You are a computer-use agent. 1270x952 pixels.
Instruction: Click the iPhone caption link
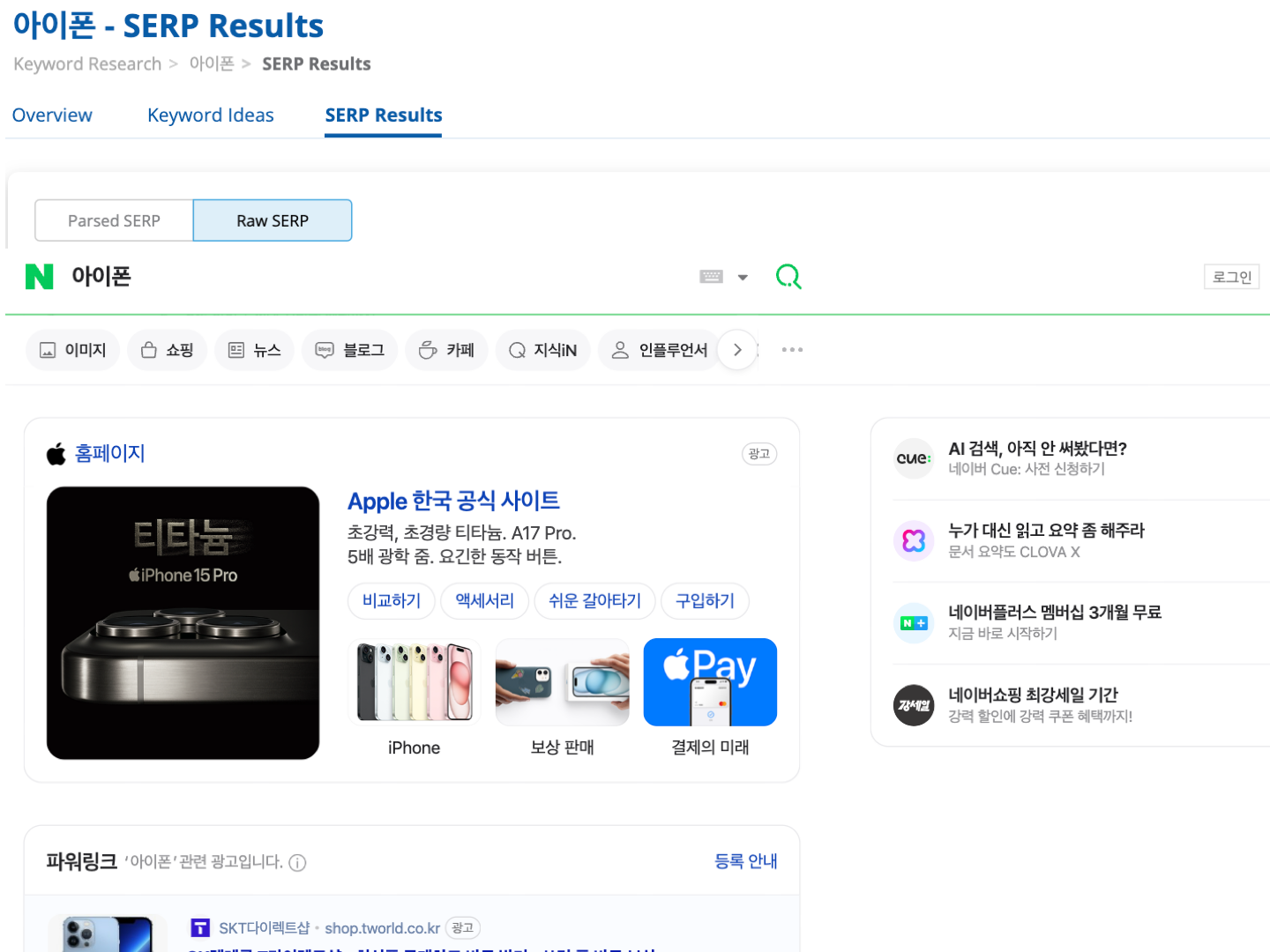click(x=414, y=747)
